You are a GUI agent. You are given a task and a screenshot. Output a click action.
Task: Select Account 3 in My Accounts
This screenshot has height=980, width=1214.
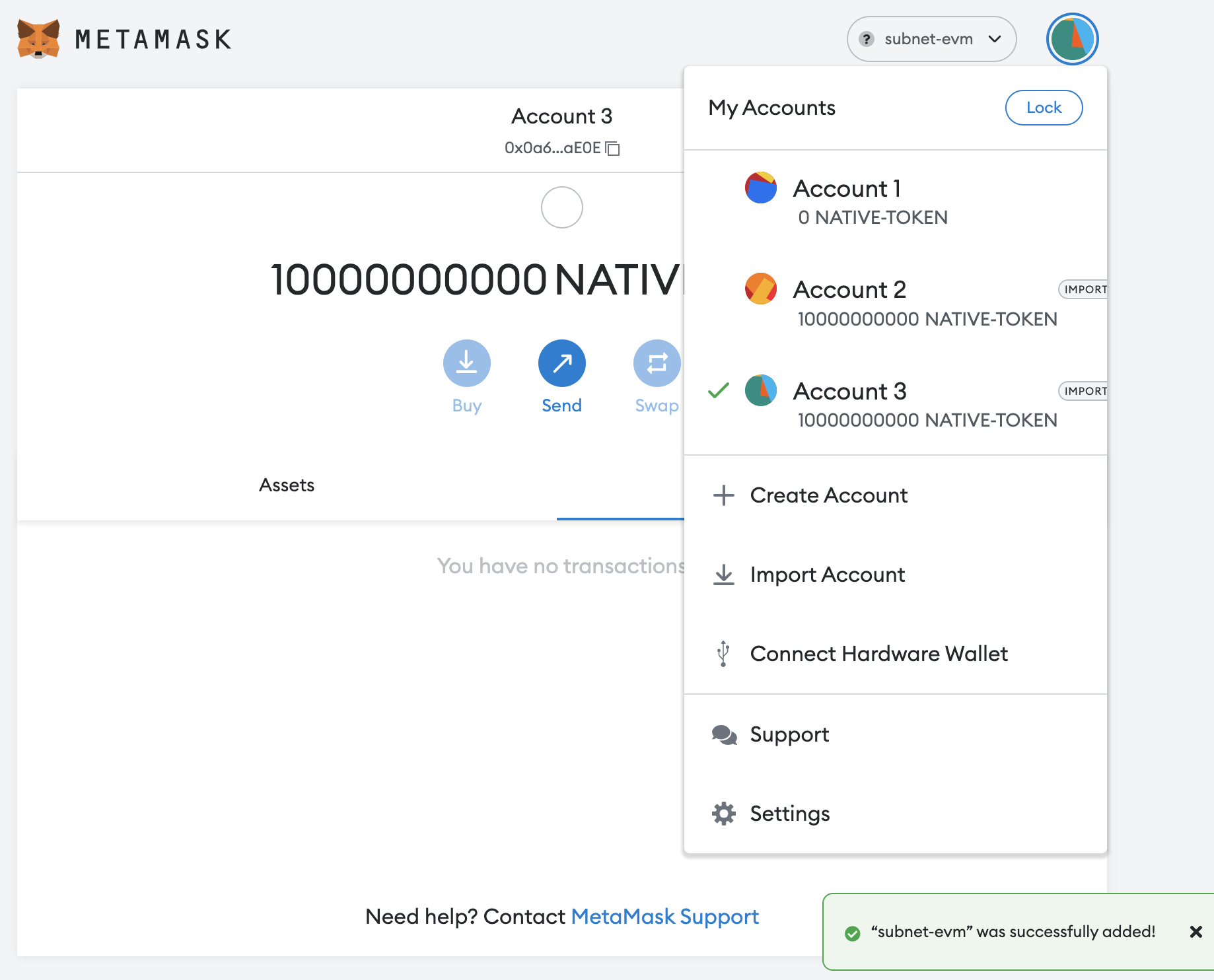point(896,404)
